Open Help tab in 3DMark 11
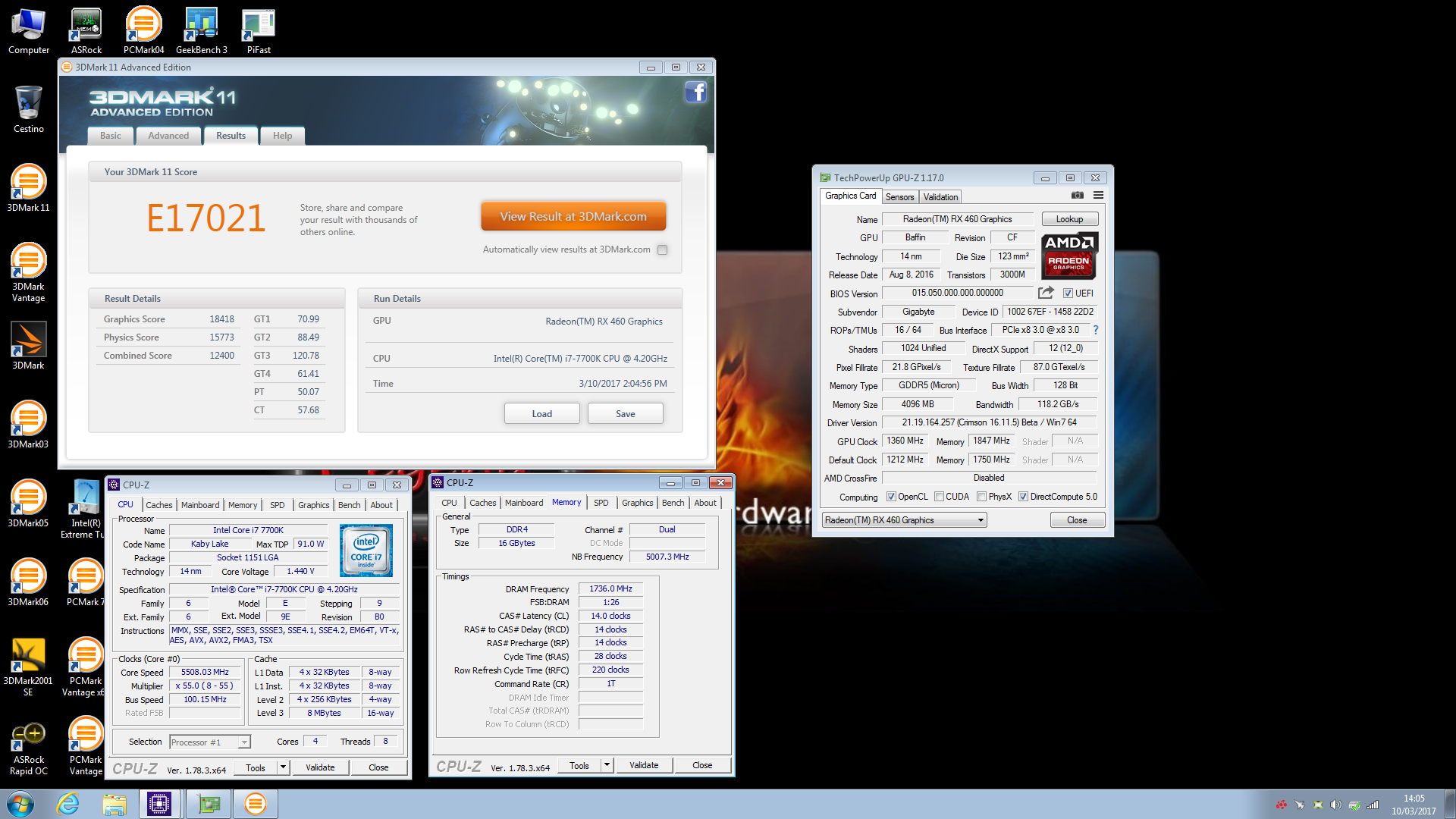 [x=283, y=136]
